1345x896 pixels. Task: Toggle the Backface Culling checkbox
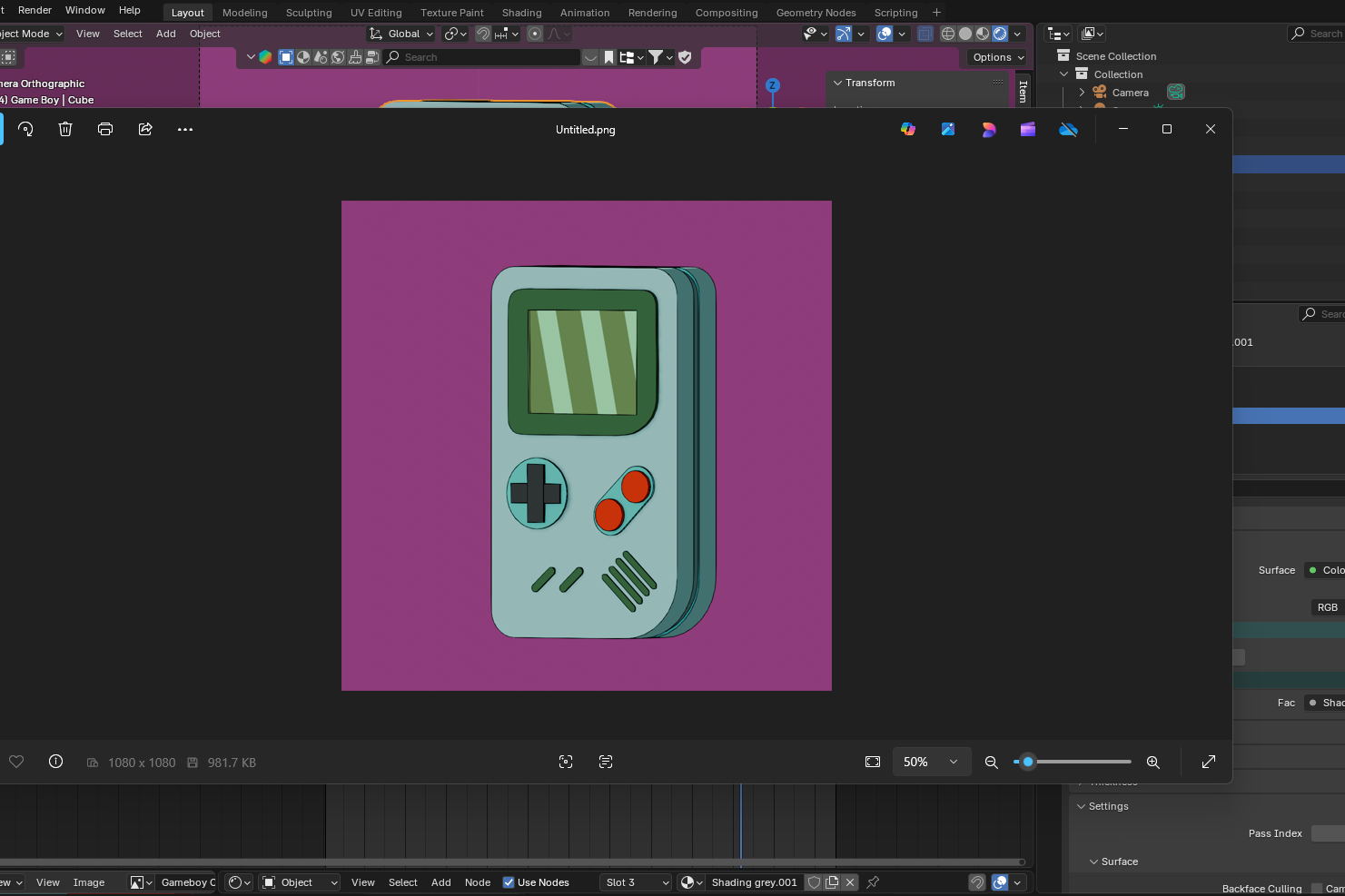[1317, 889]
